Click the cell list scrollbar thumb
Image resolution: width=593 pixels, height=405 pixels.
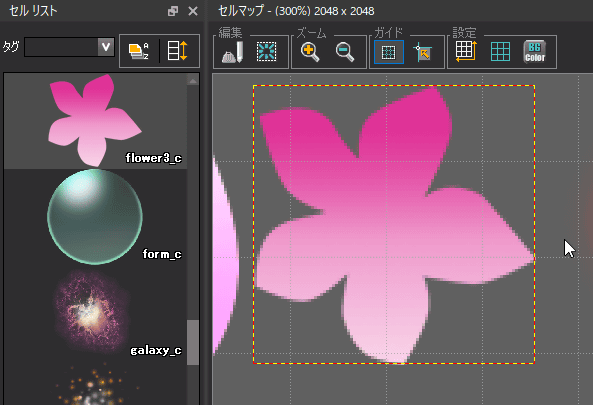193,343
